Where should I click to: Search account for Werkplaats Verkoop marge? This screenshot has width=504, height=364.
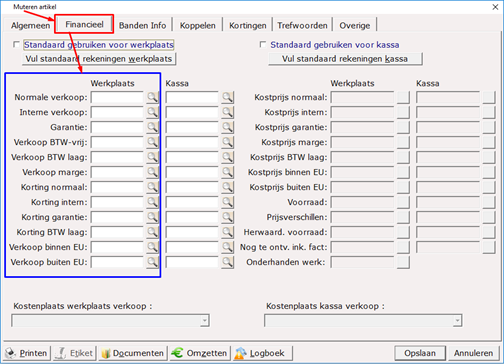click(152, 172)
